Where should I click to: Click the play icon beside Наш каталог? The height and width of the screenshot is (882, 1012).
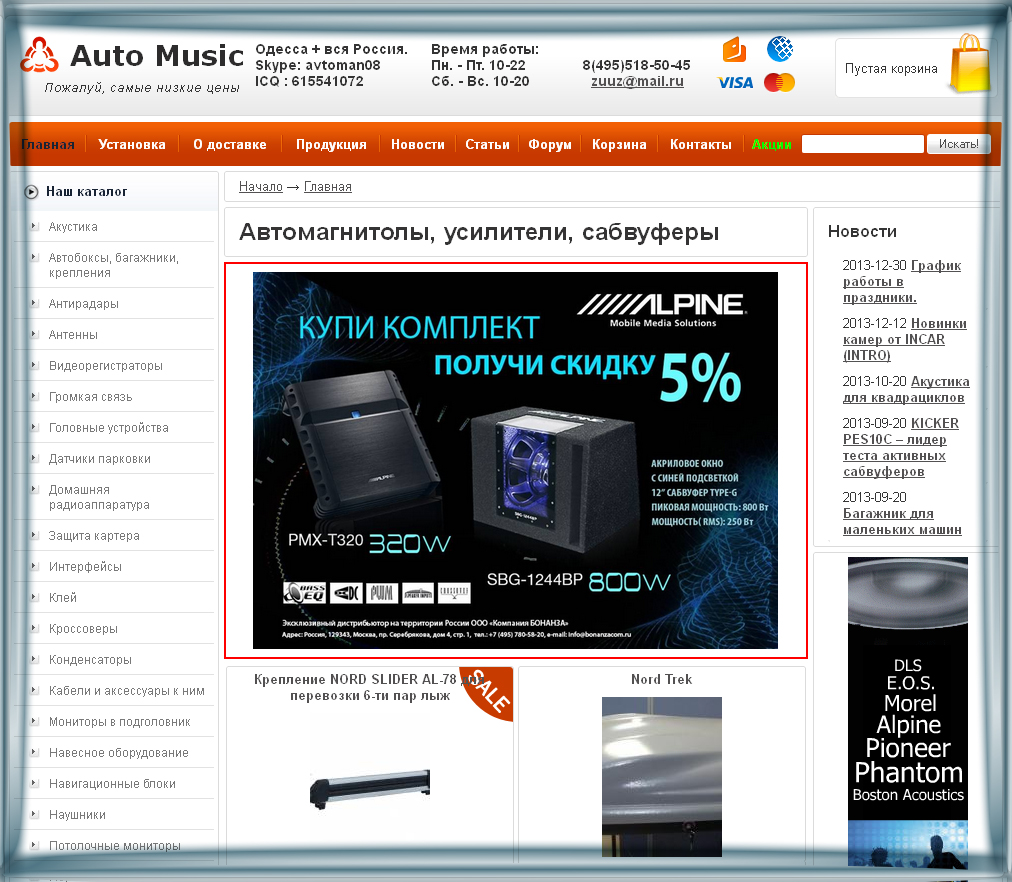pyautogui.click(x=31, y=192)
